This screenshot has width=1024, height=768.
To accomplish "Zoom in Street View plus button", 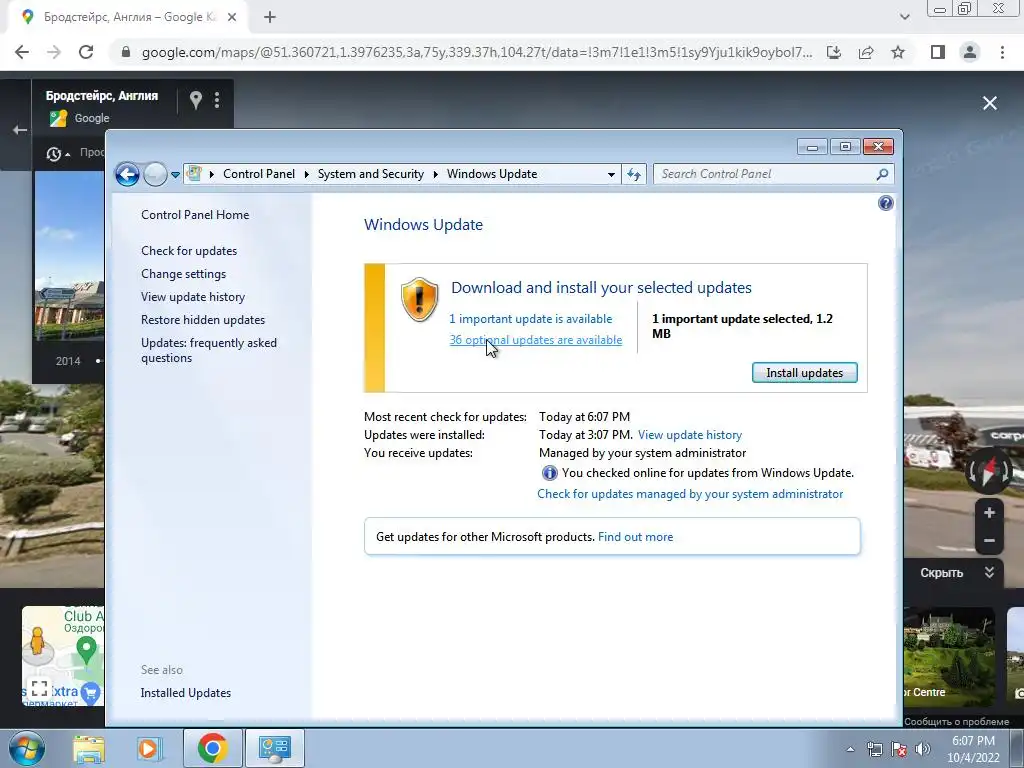I will [x=989, y=513].
